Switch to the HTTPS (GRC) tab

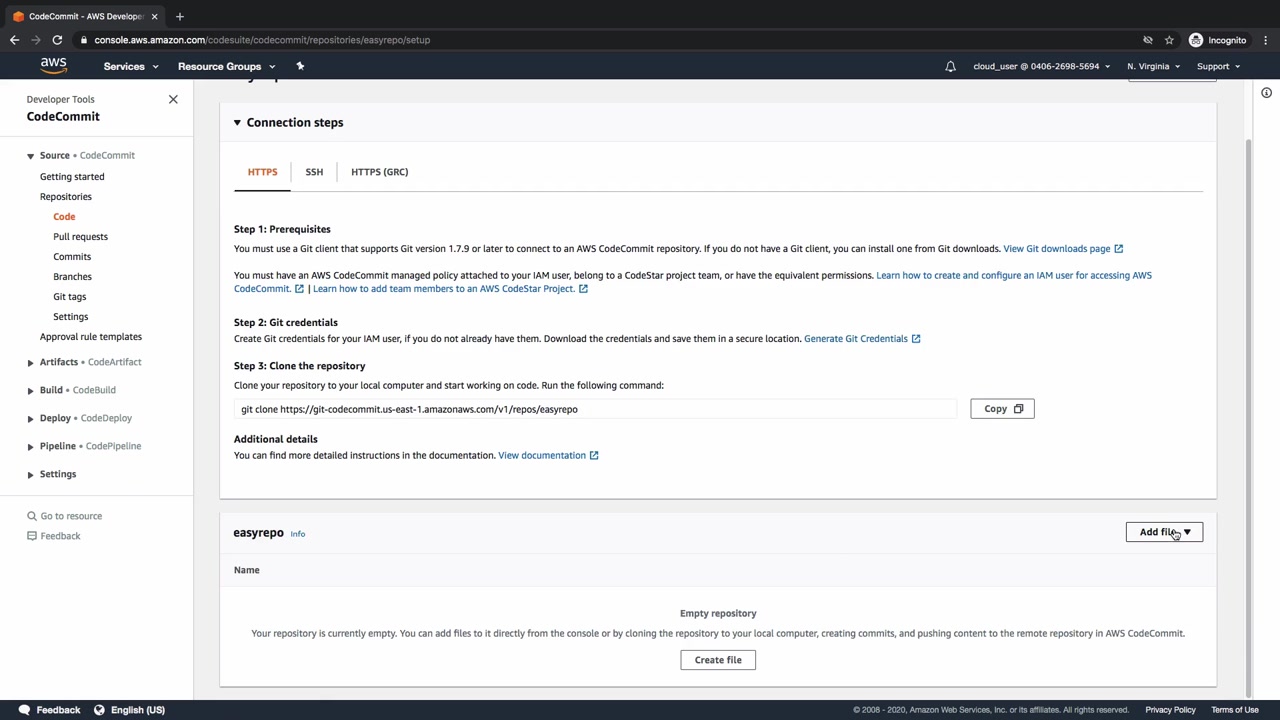tap(379, 172)
